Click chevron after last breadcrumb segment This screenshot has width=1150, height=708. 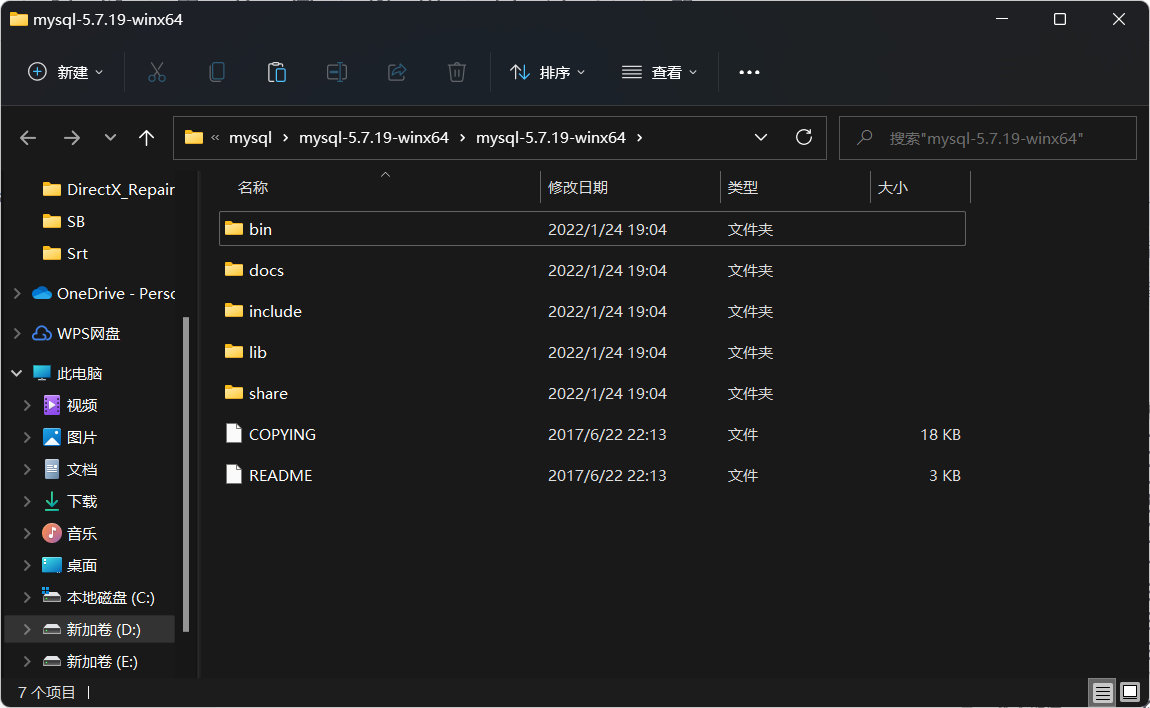(640, 138)
